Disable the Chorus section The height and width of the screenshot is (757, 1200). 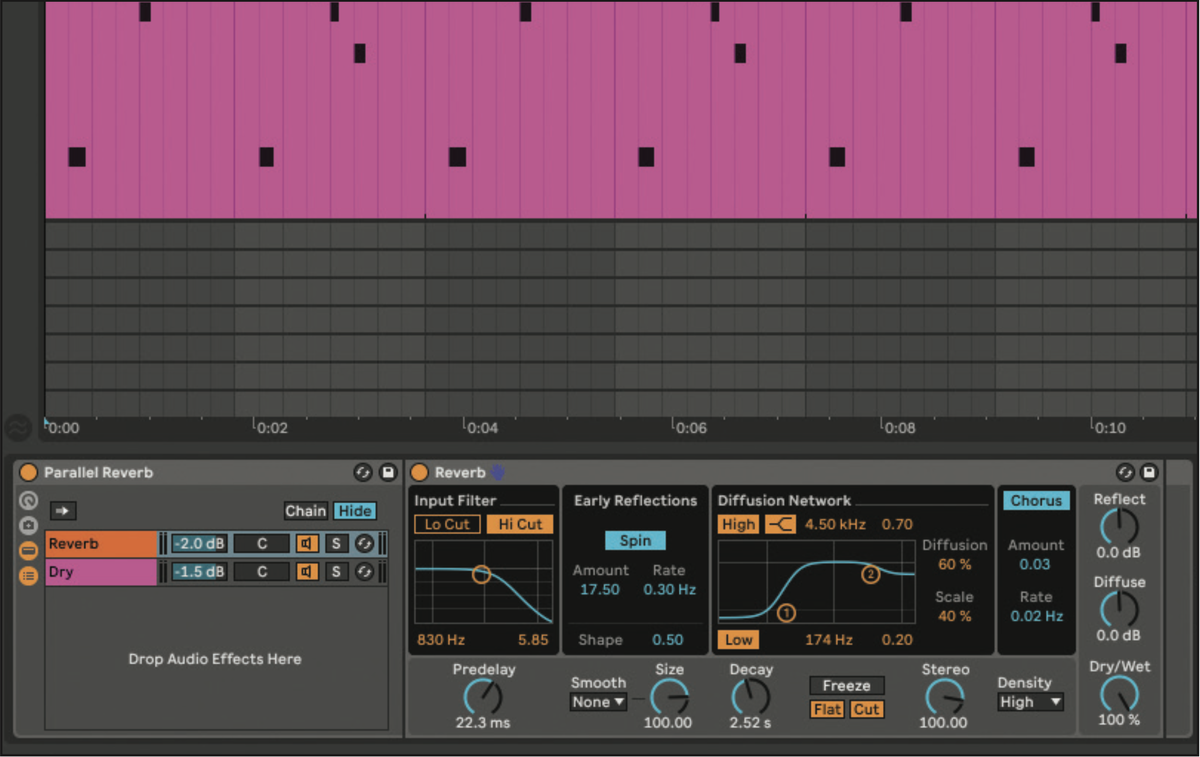(x=1036, y=501)
